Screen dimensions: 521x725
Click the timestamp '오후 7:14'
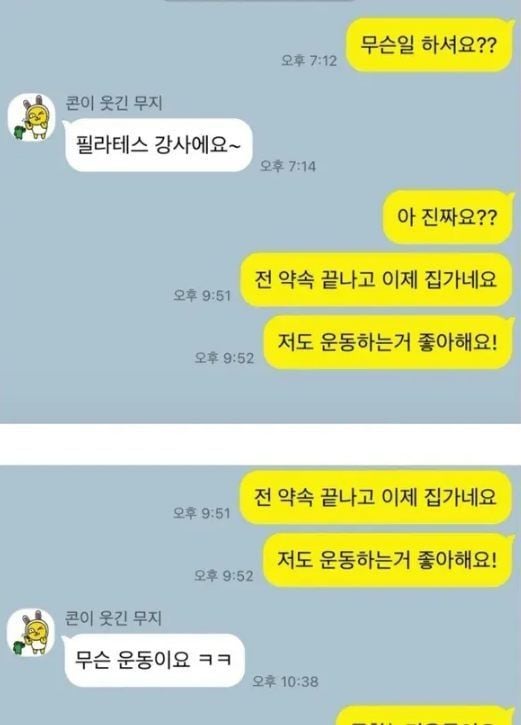[288, 166]
